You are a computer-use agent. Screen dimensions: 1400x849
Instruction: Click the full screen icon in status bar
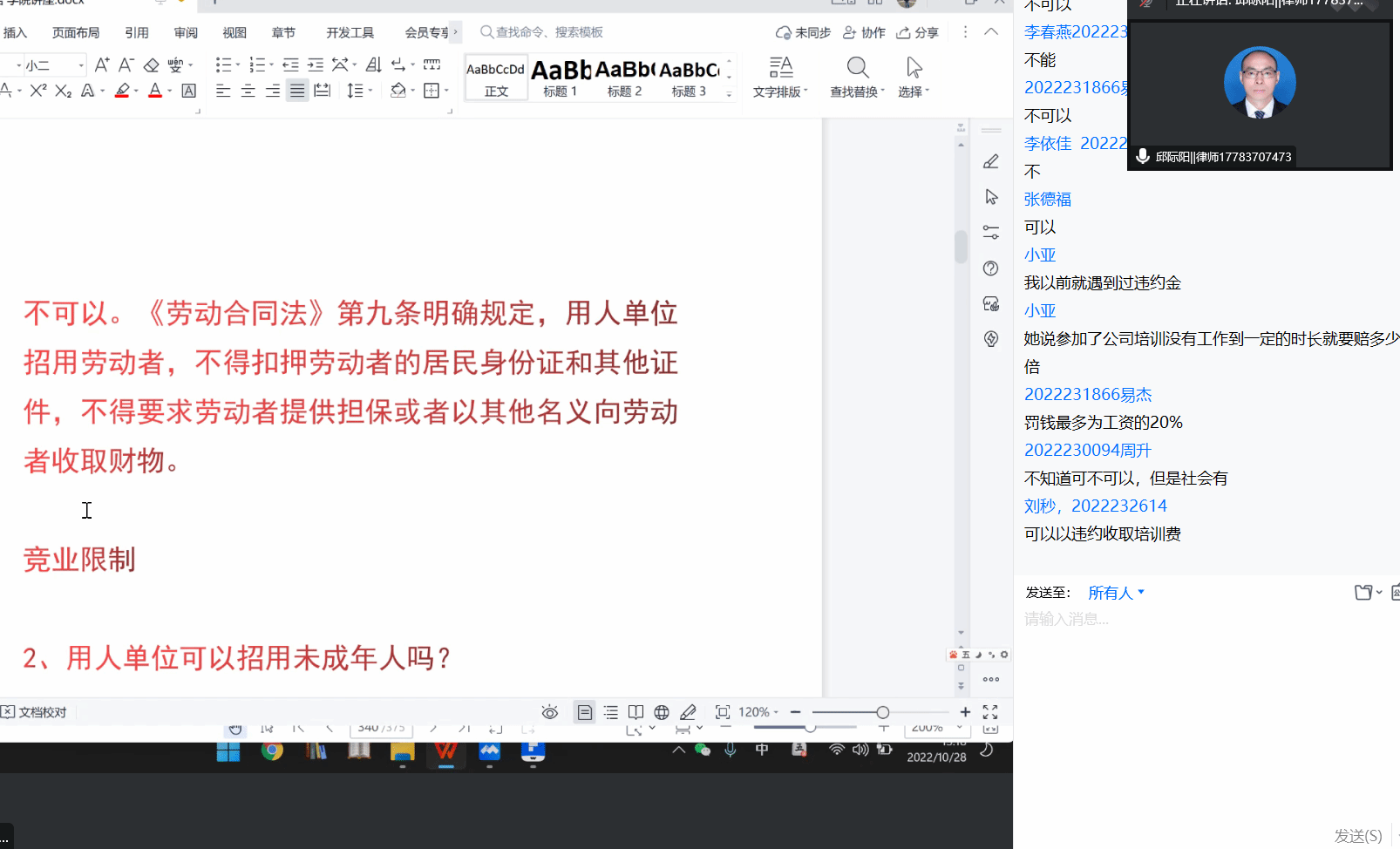[x=990, y=712]
